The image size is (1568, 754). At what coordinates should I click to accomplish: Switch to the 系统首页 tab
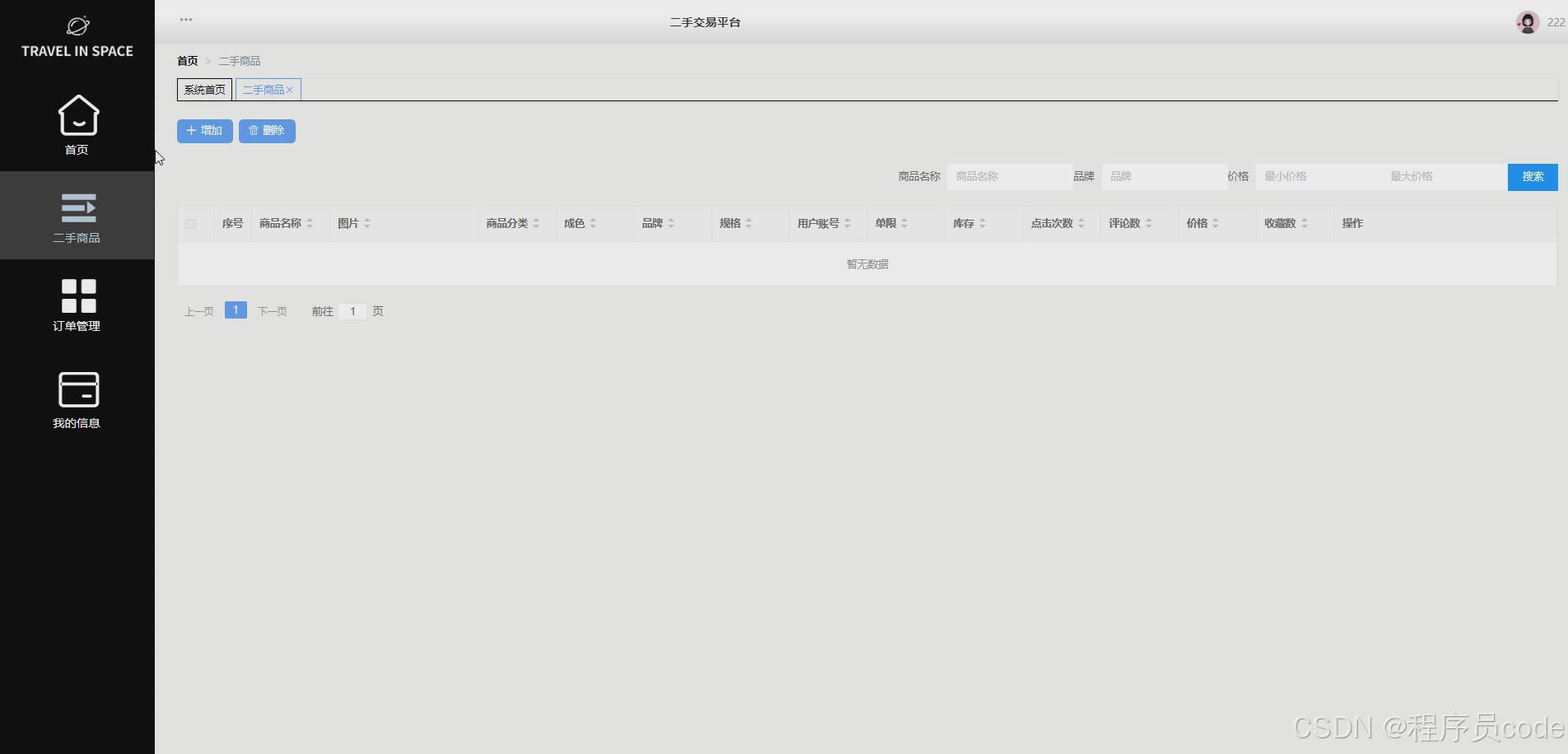pos(204,90)
